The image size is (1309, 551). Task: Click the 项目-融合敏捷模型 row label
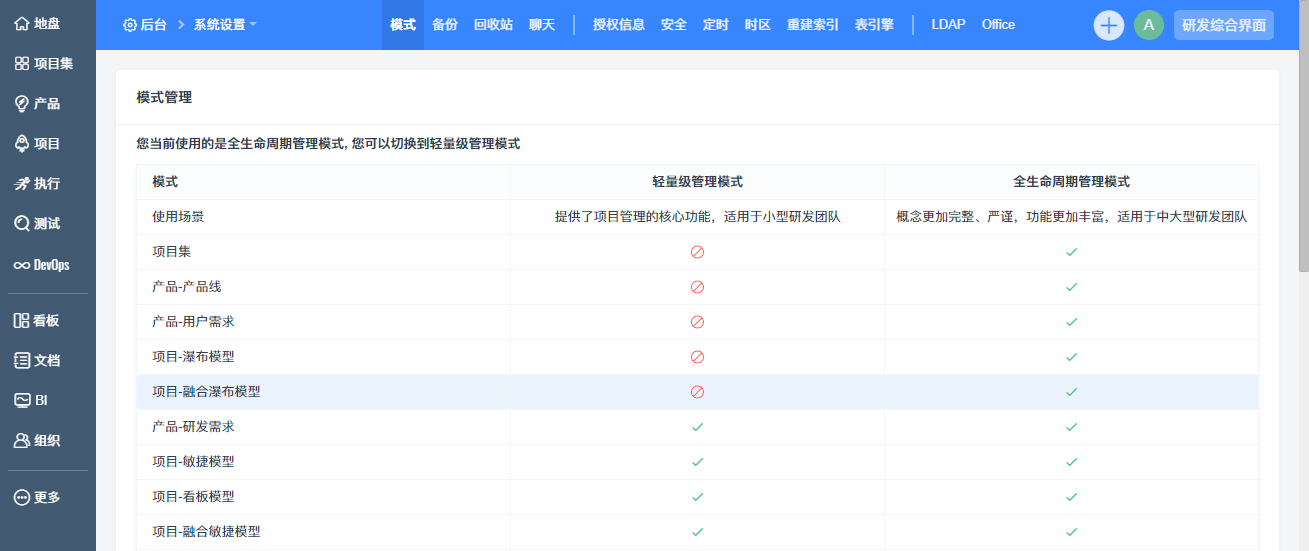coord(206,531)
